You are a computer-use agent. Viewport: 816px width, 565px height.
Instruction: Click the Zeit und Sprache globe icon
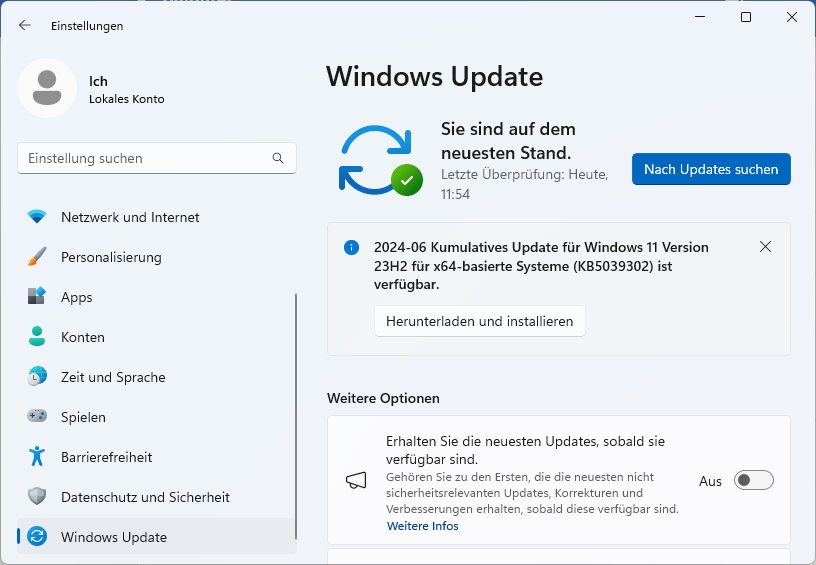point(37,376)
